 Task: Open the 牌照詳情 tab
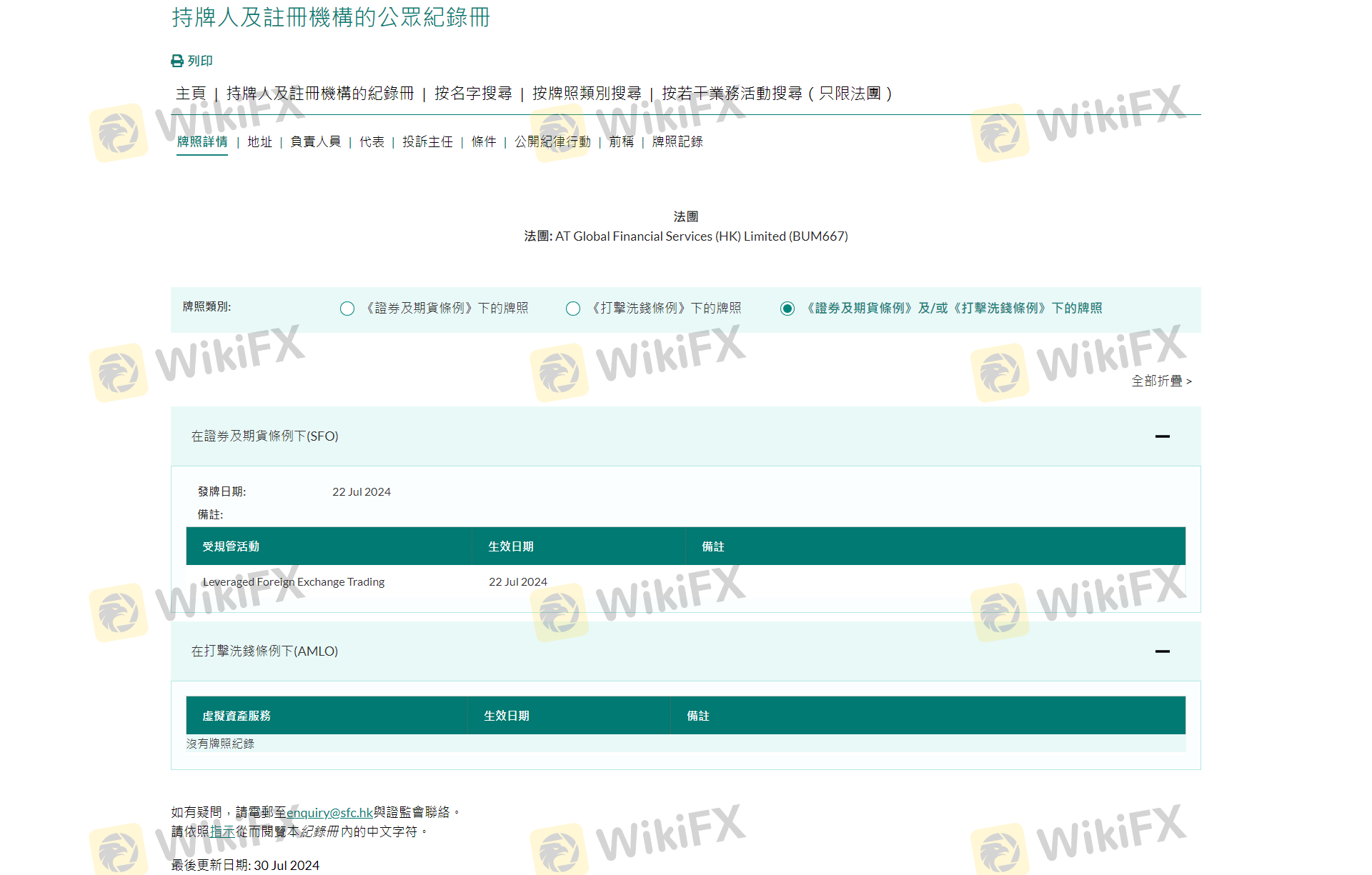pos(202,142)
